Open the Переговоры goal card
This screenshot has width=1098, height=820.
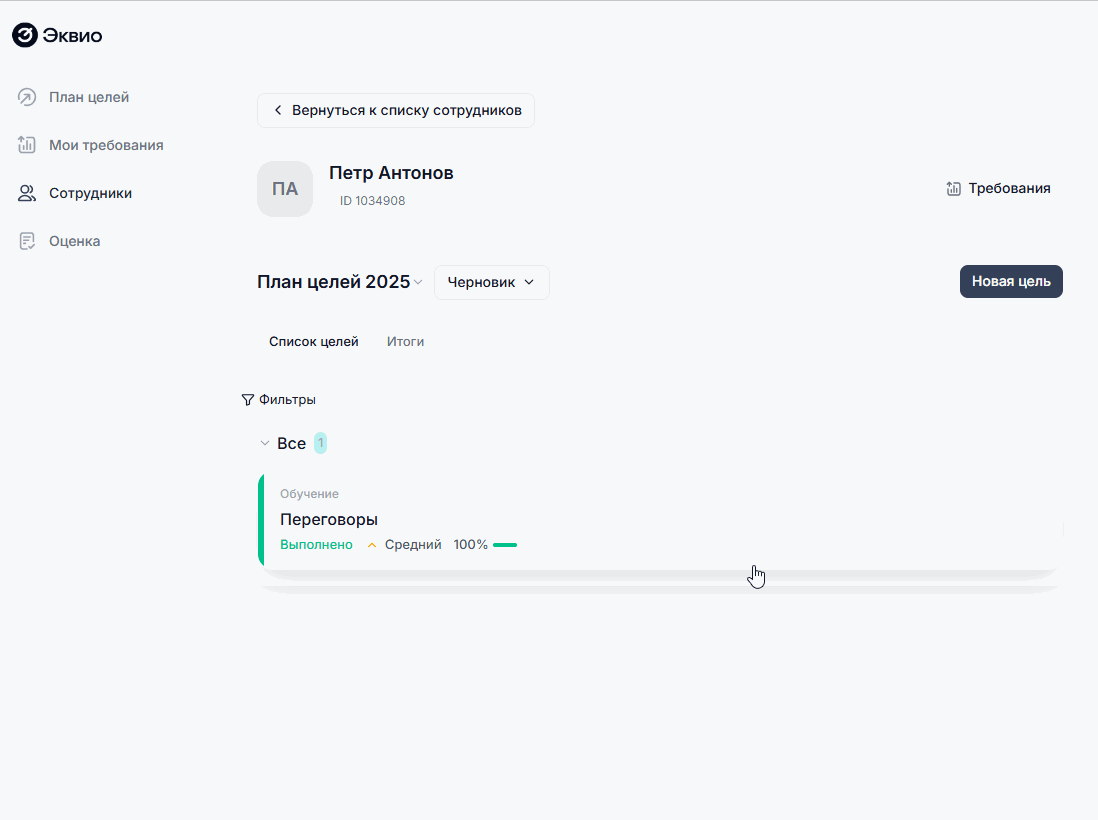pos(660,520)
